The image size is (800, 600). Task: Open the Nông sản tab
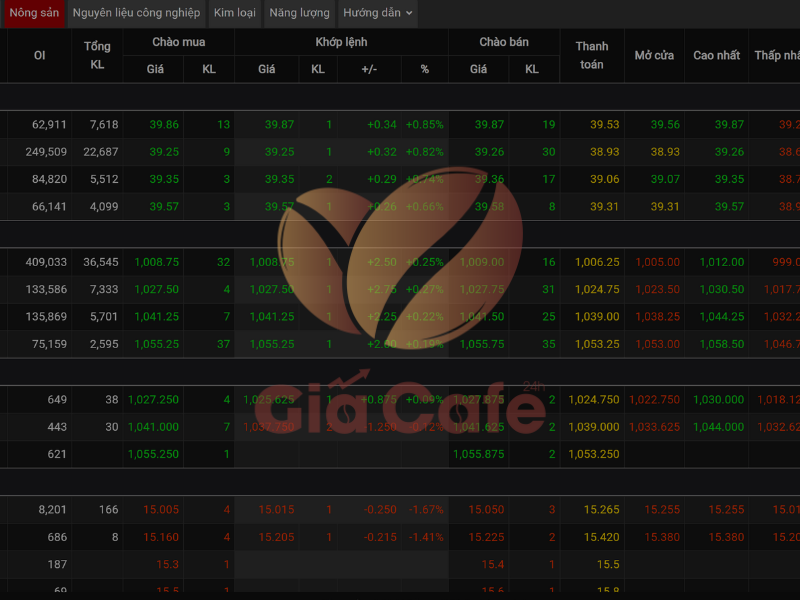point(34,13)
